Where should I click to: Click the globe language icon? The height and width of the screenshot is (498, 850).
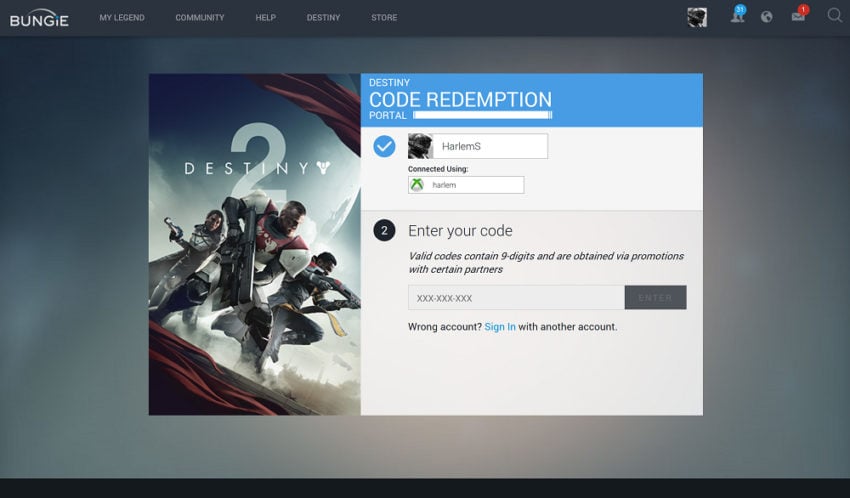point(767,17)
